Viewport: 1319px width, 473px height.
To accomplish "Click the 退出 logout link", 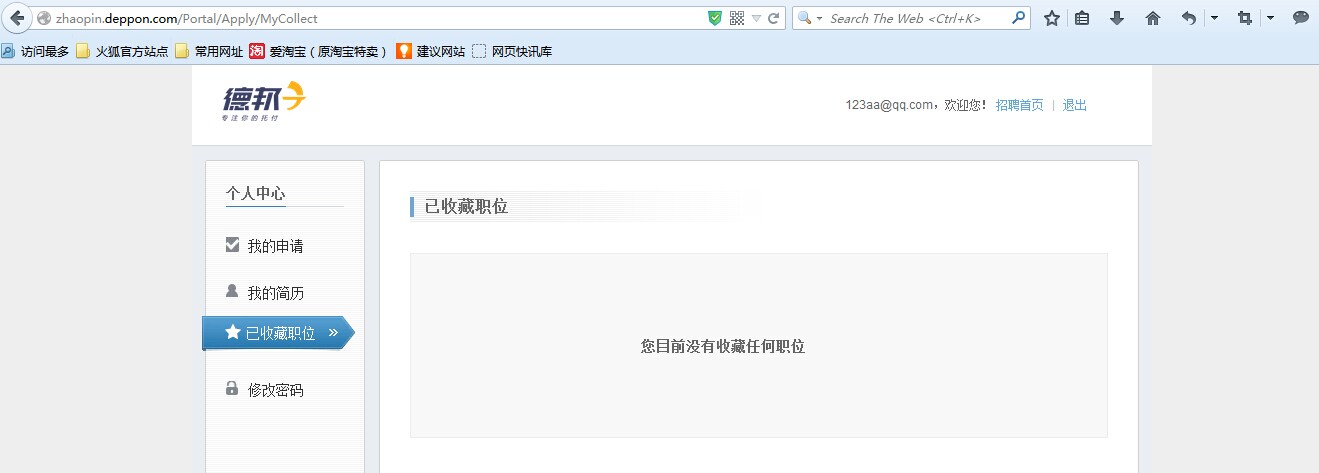I will (x=1074, y=105).
